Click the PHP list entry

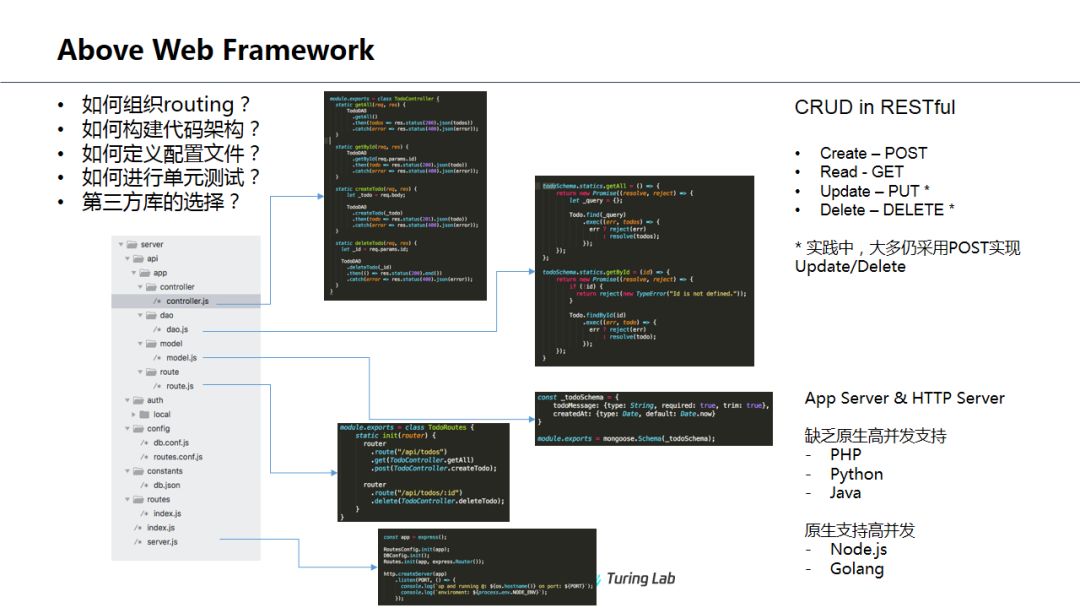point(846,454)
